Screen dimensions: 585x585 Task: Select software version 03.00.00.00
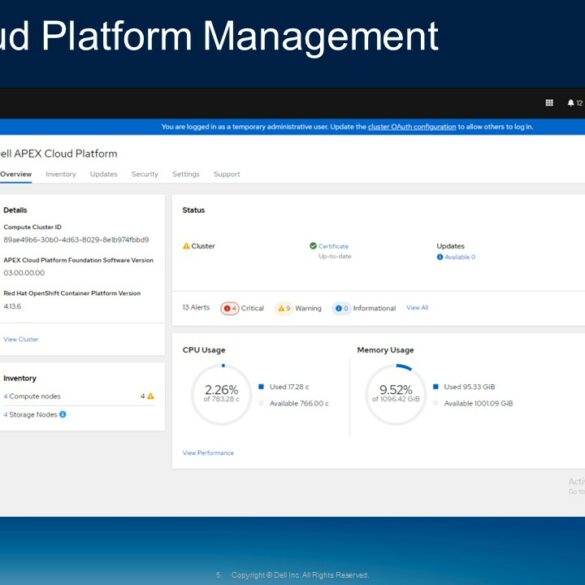pos(24,273)
